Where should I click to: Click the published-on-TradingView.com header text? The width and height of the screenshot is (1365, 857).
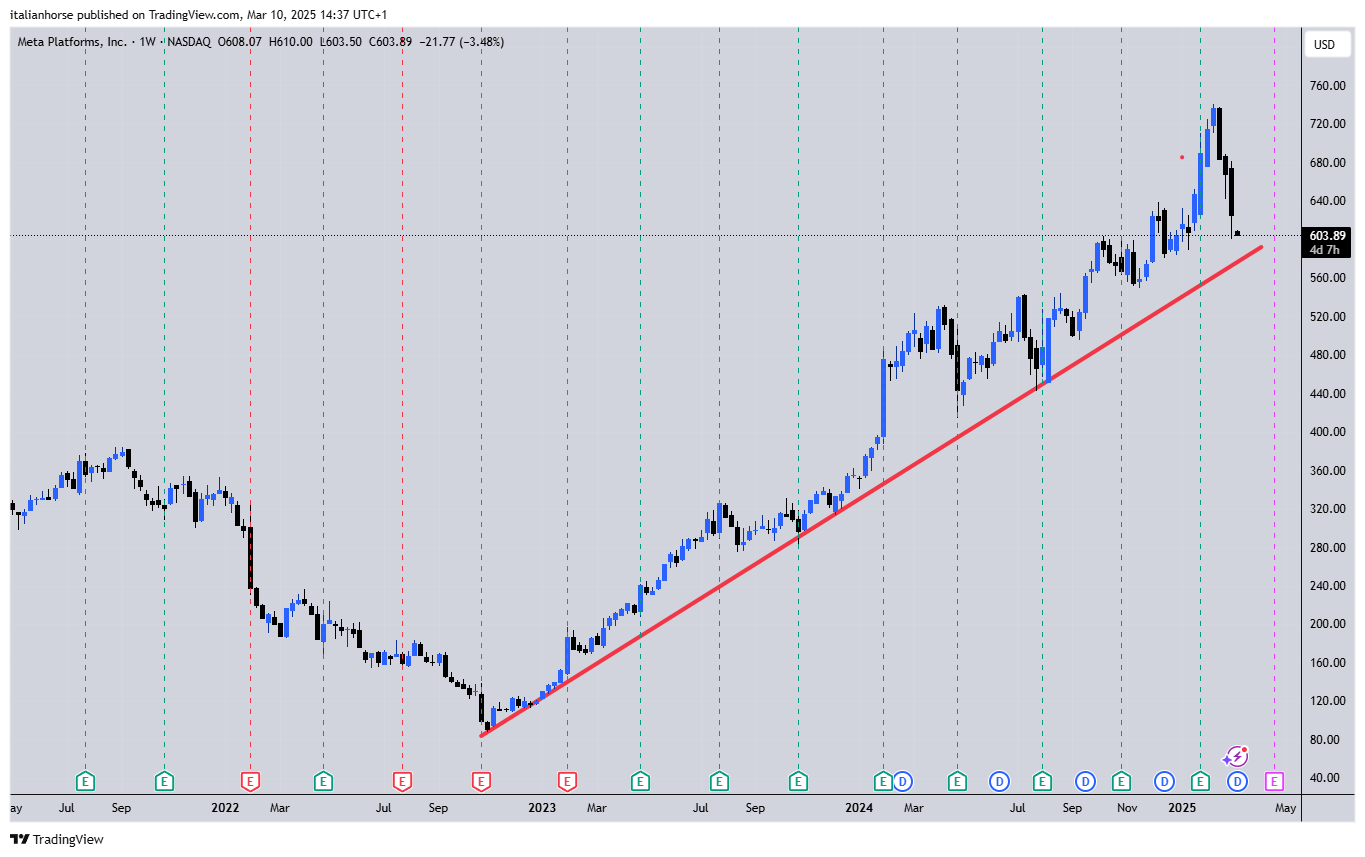(x=198, y=15)
